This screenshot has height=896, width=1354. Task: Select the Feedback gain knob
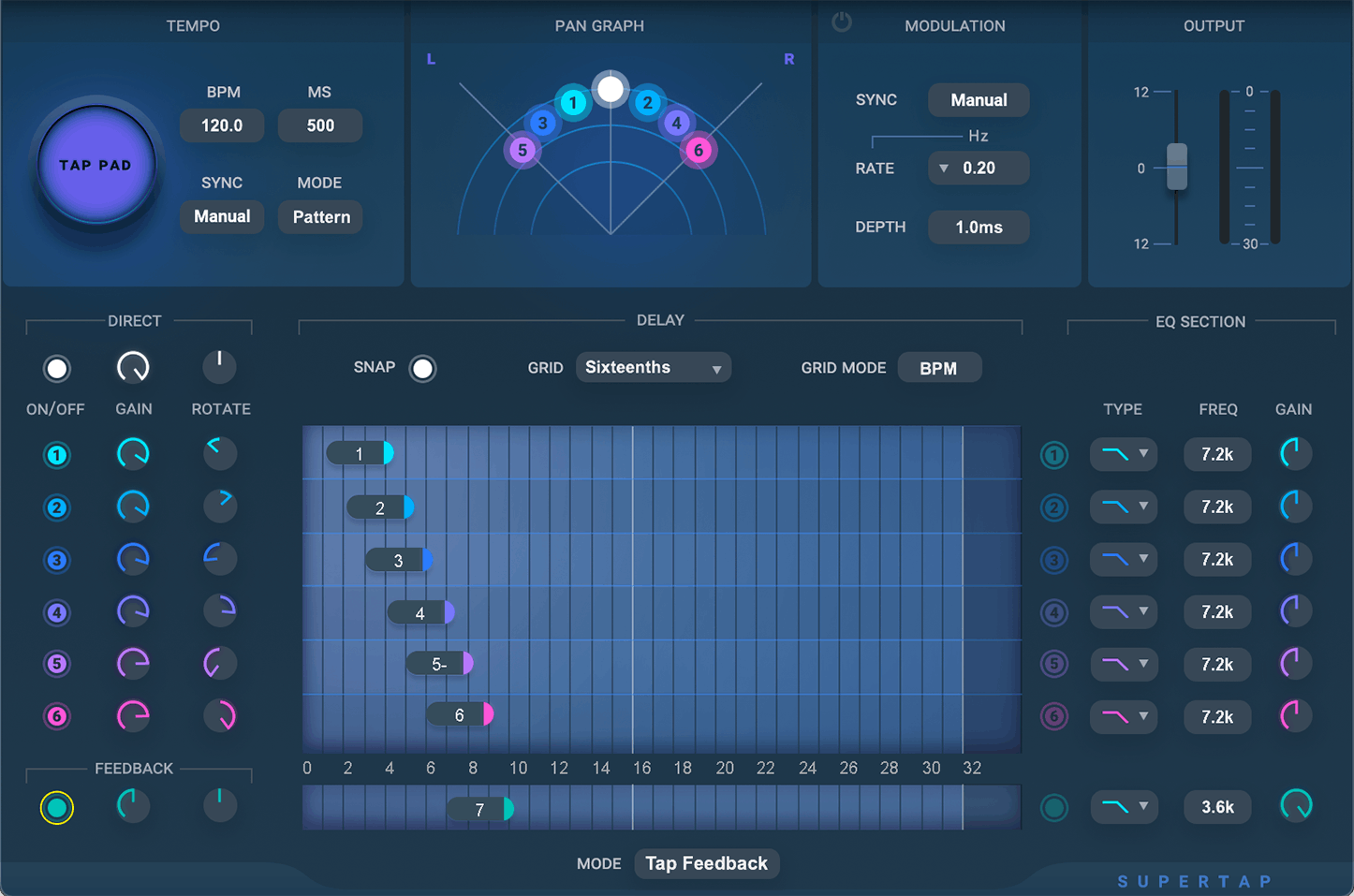[x=132, y=805]
